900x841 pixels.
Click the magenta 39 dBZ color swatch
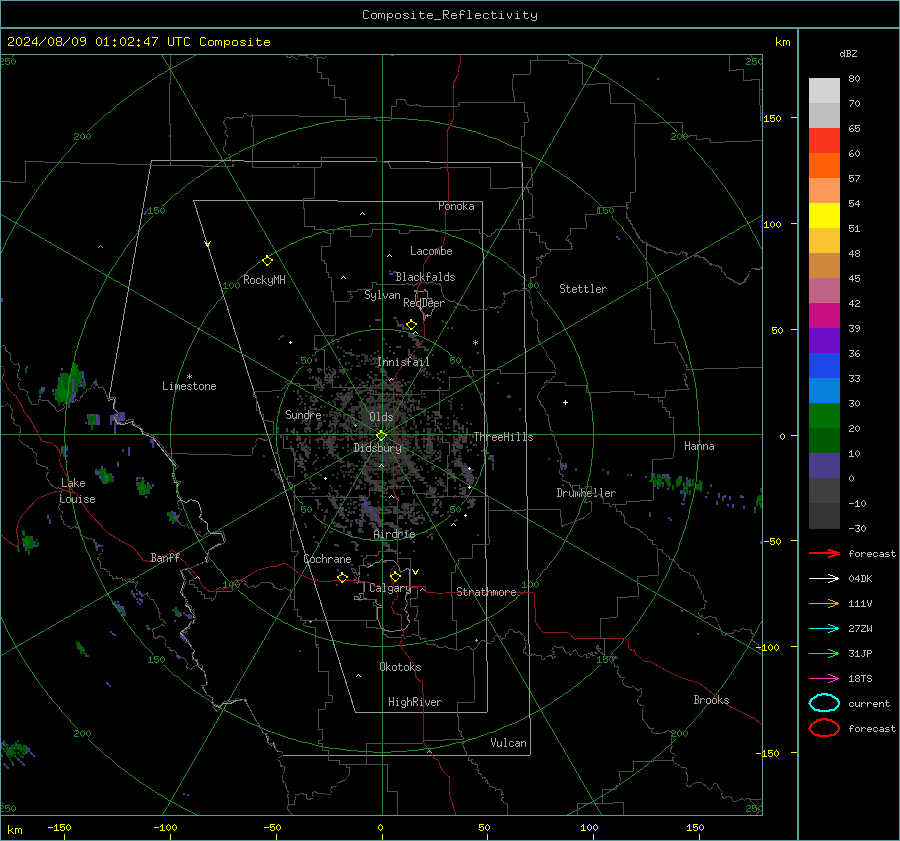point(824,316)
